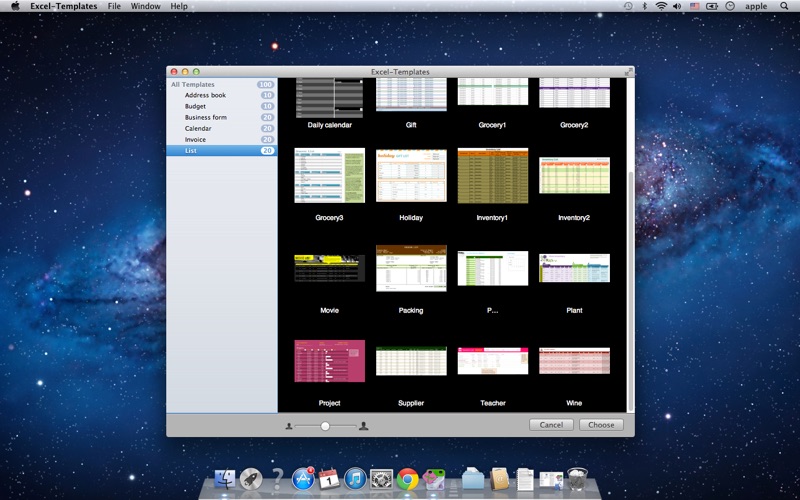This screenshot has width=800, height=500.
Task: Click the Choose button
Action: (x=601, y=425)
